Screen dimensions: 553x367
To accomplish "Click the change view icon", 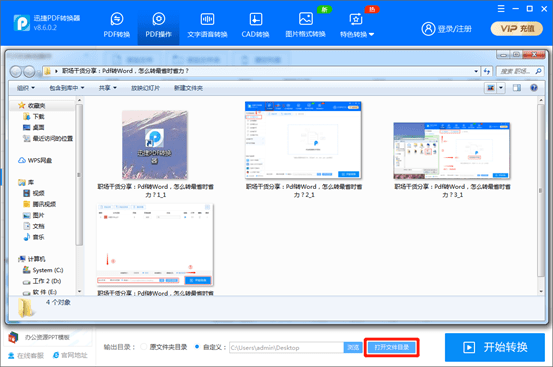I will [491, 88].
